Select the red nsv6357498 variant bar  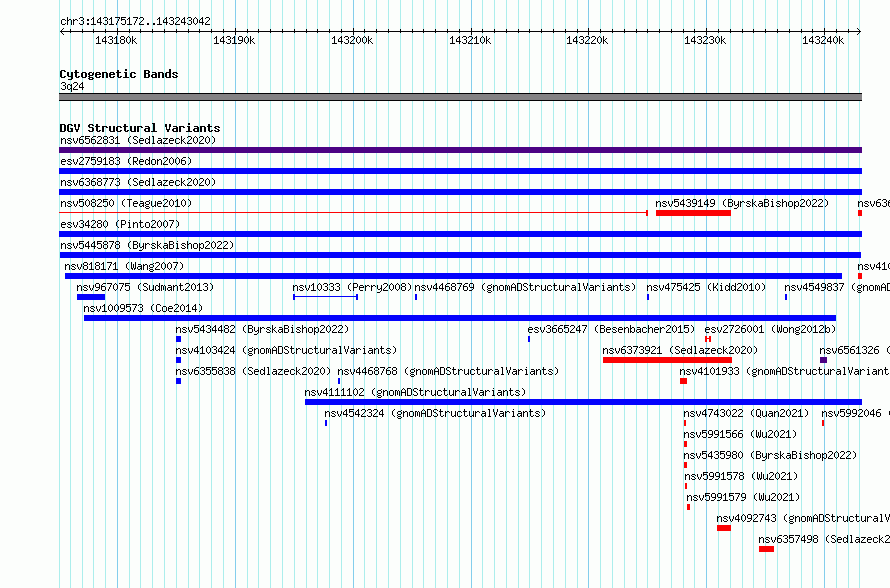tap(766, 549)
